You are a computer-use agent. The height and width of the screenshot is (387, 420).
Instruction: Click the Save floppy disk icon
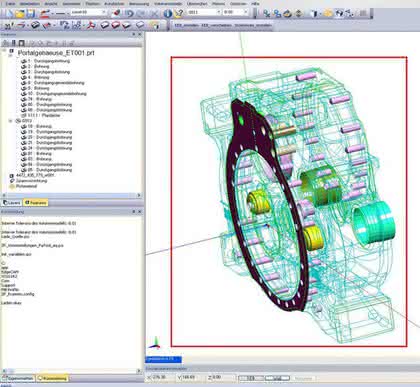click(31, 14)
